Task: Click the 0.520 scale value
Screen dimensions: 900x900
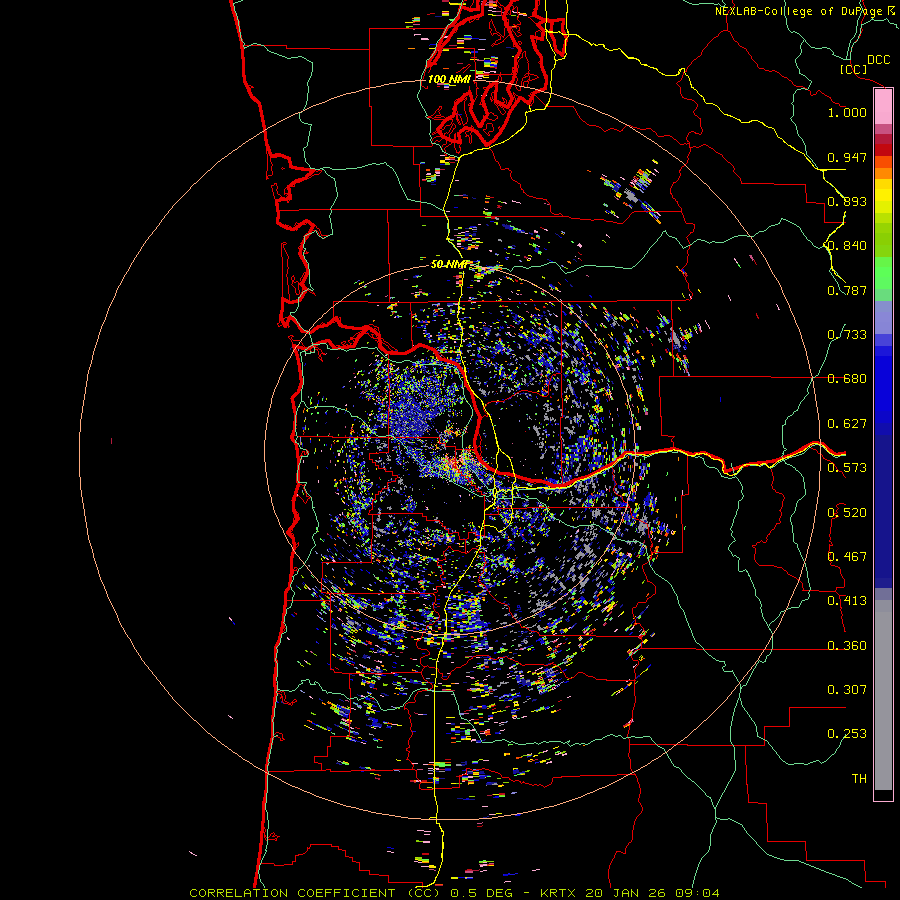Action: [847, 513]
